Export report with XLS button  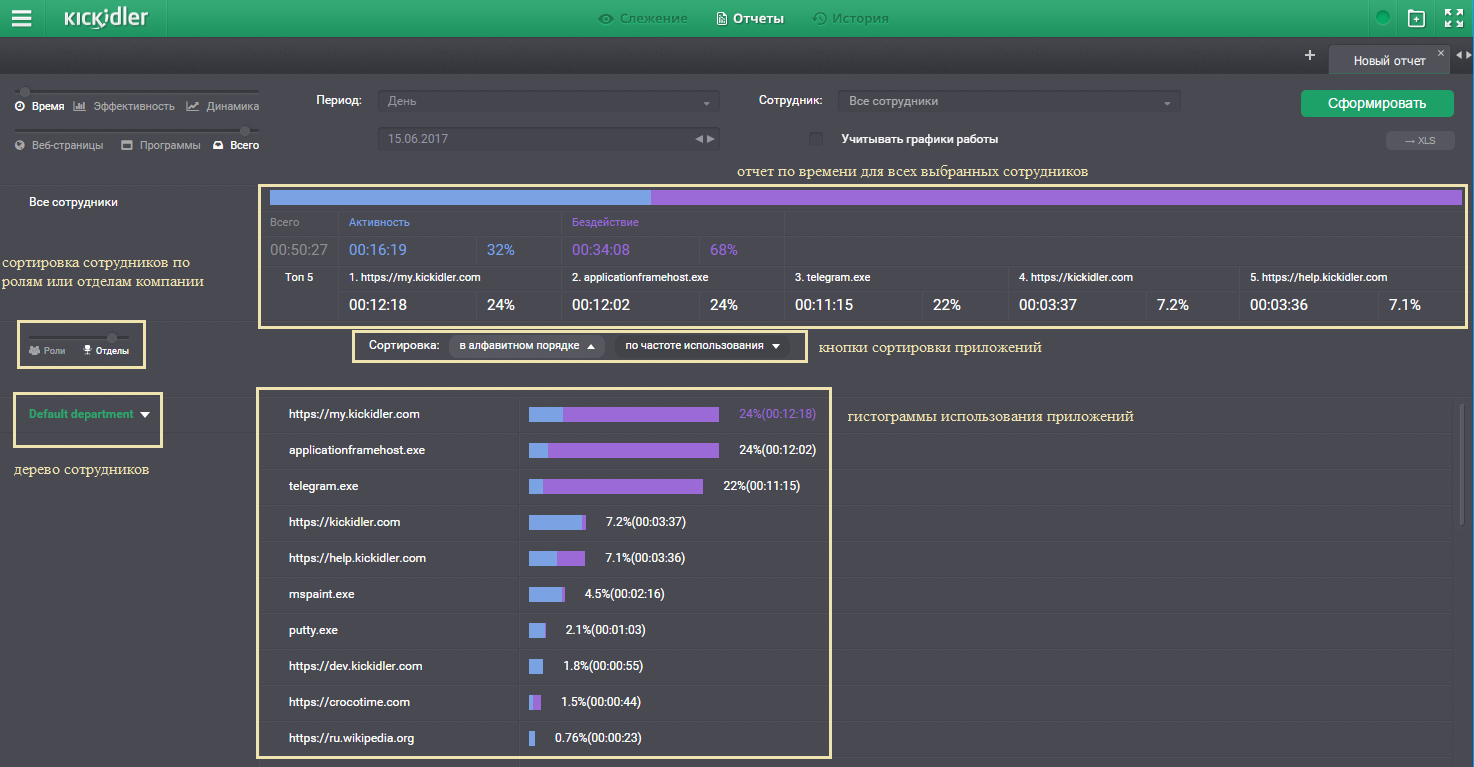pyautogui.click(x=1420, y=141)
